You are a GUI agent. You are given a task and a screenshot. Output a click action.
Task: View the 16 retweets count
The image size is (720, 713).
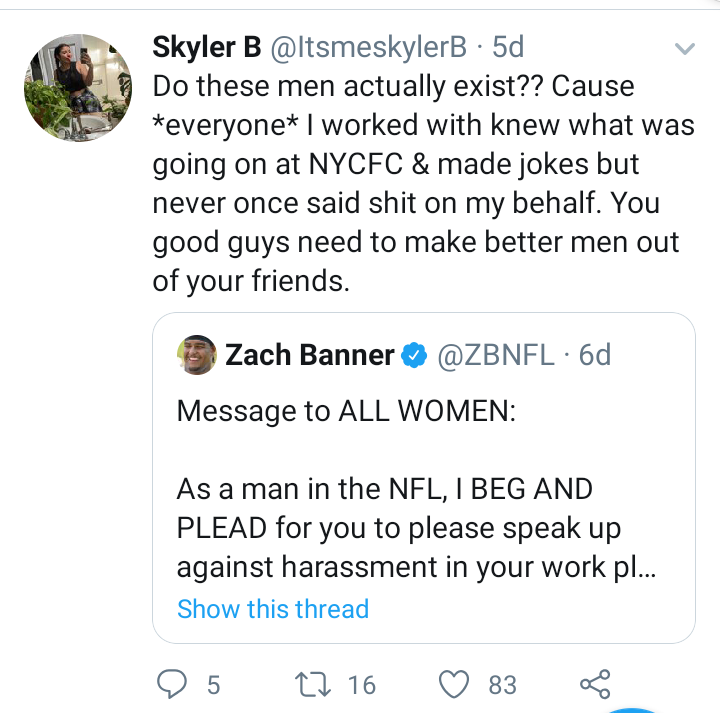[x=362, y=685]
